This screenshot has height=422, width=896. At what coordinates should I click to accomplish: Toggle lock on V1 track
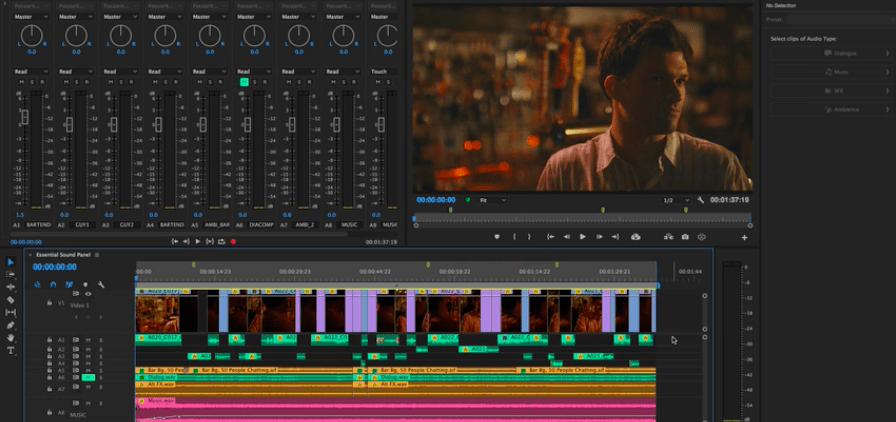pyautogui.click(x=50, y=302)
